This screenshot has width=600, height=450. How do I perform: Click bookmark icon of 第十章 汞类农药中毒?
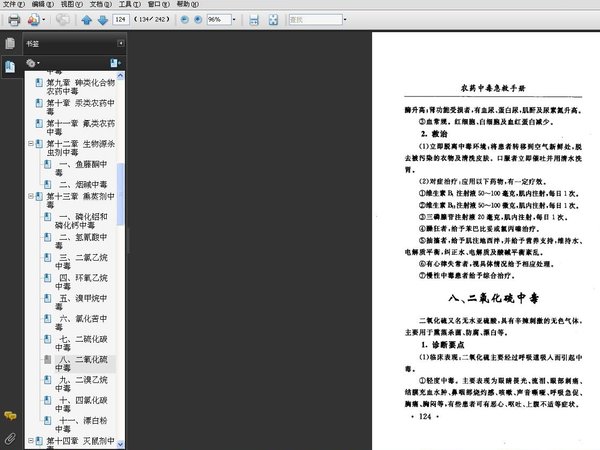tap(39, 103)
